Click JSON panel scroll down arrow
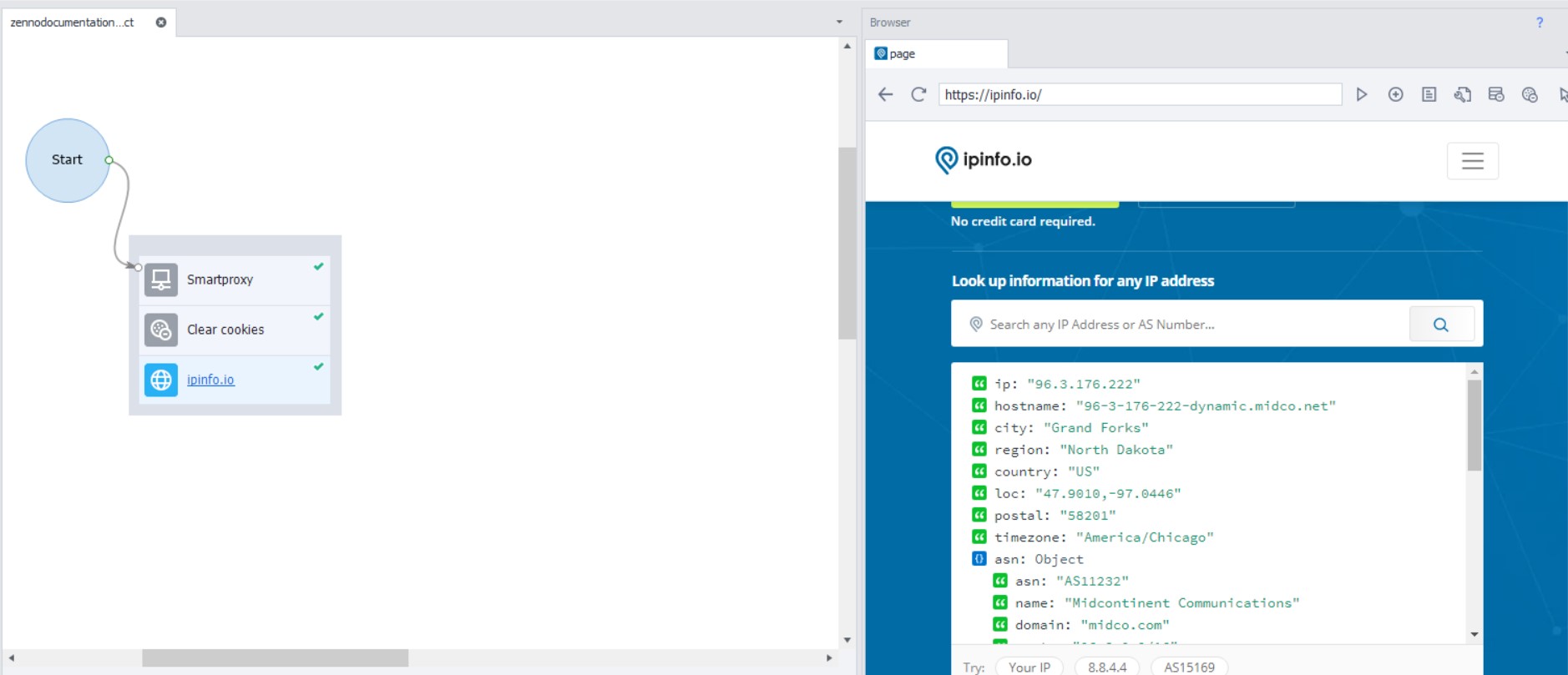Image resolution: width=1568 pixels, height=675 pixels. pyautogui.click(x=1474, y=635)
